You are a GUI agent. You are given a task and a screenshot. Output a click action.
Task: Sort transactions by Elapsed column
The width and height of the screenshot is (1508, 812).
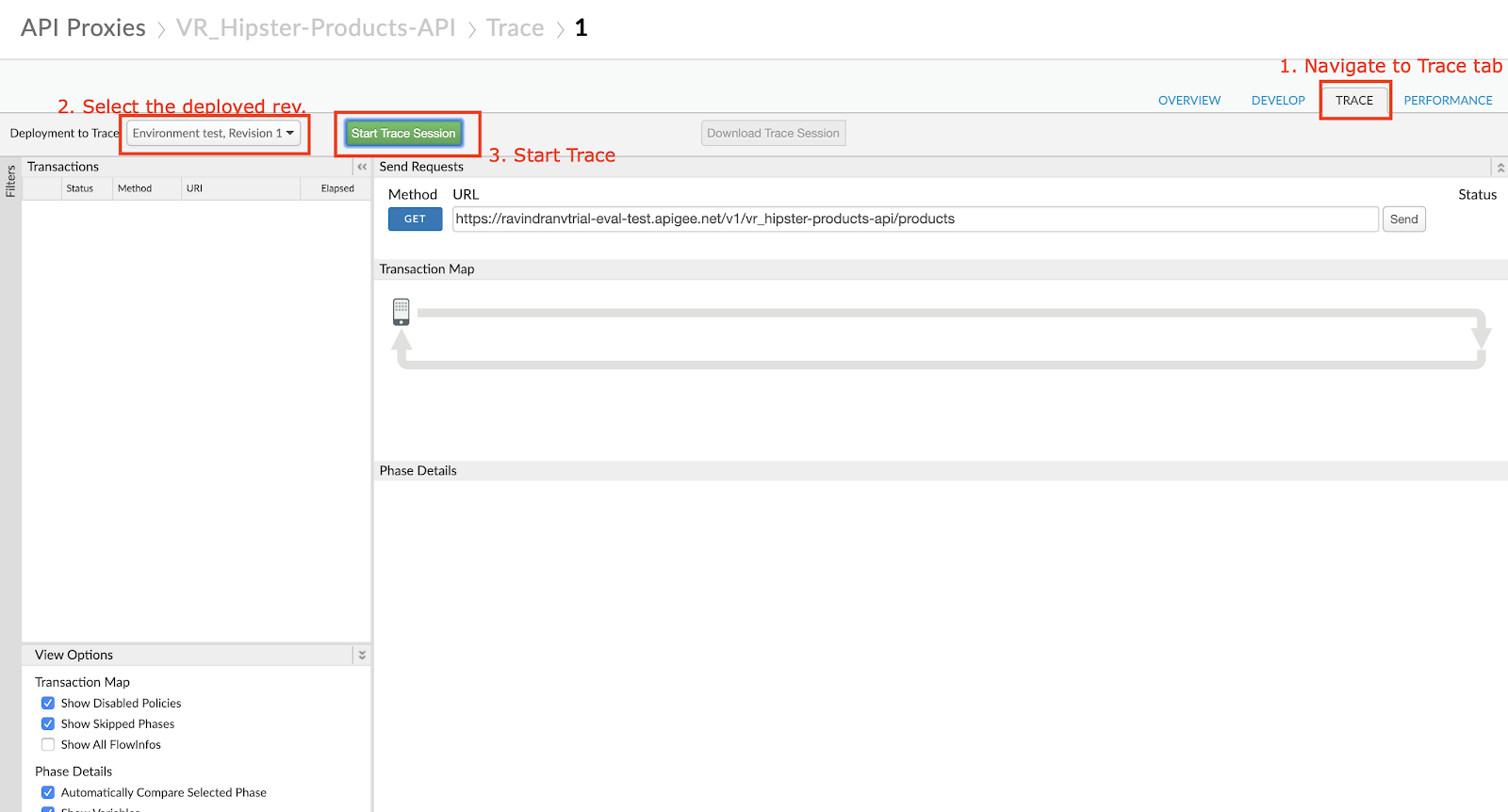tap(337, 188)
